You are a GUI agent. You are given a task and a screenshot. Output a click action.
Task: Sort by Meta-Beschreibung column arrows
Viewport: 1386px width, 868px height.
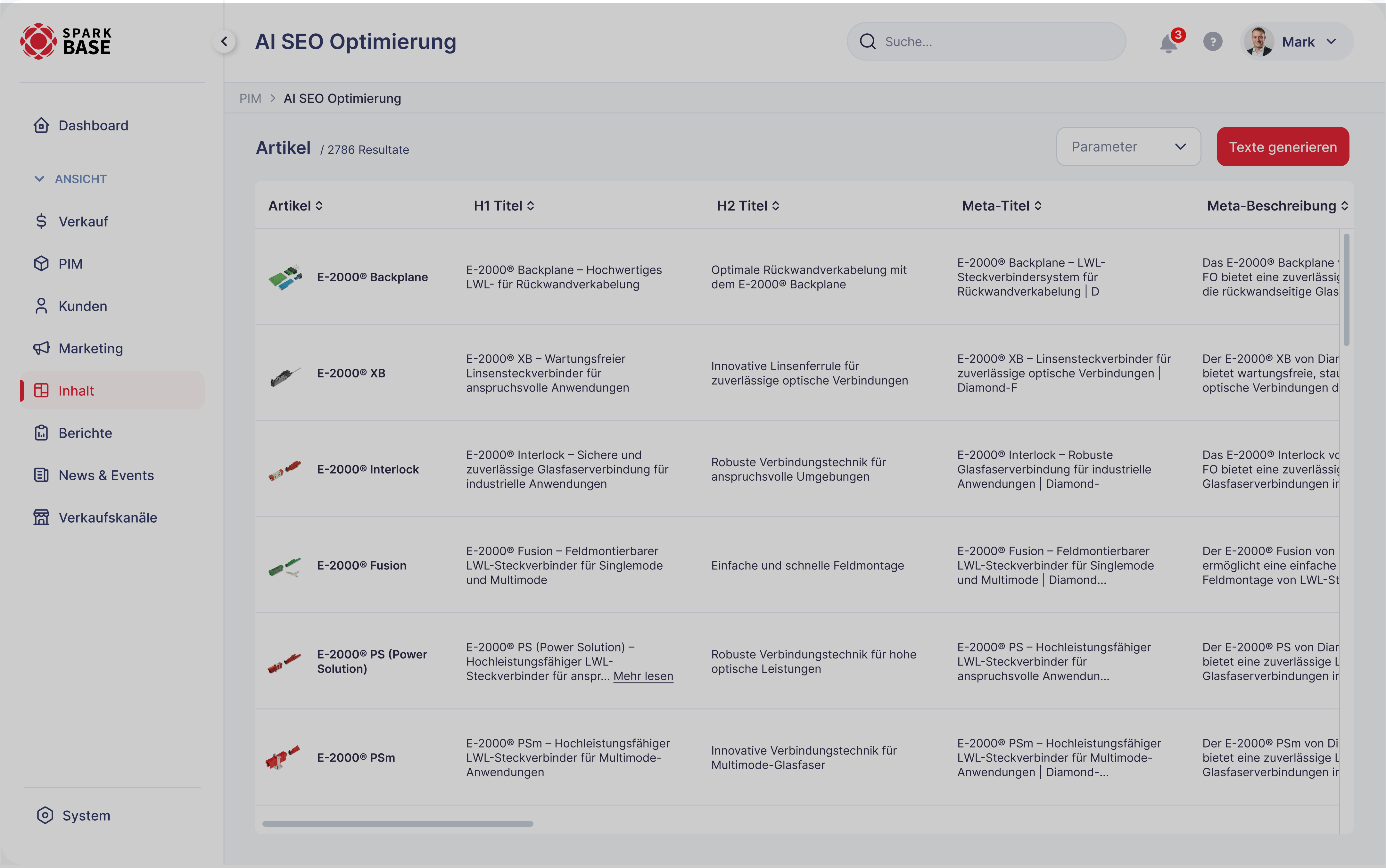tap(1344, 205)
